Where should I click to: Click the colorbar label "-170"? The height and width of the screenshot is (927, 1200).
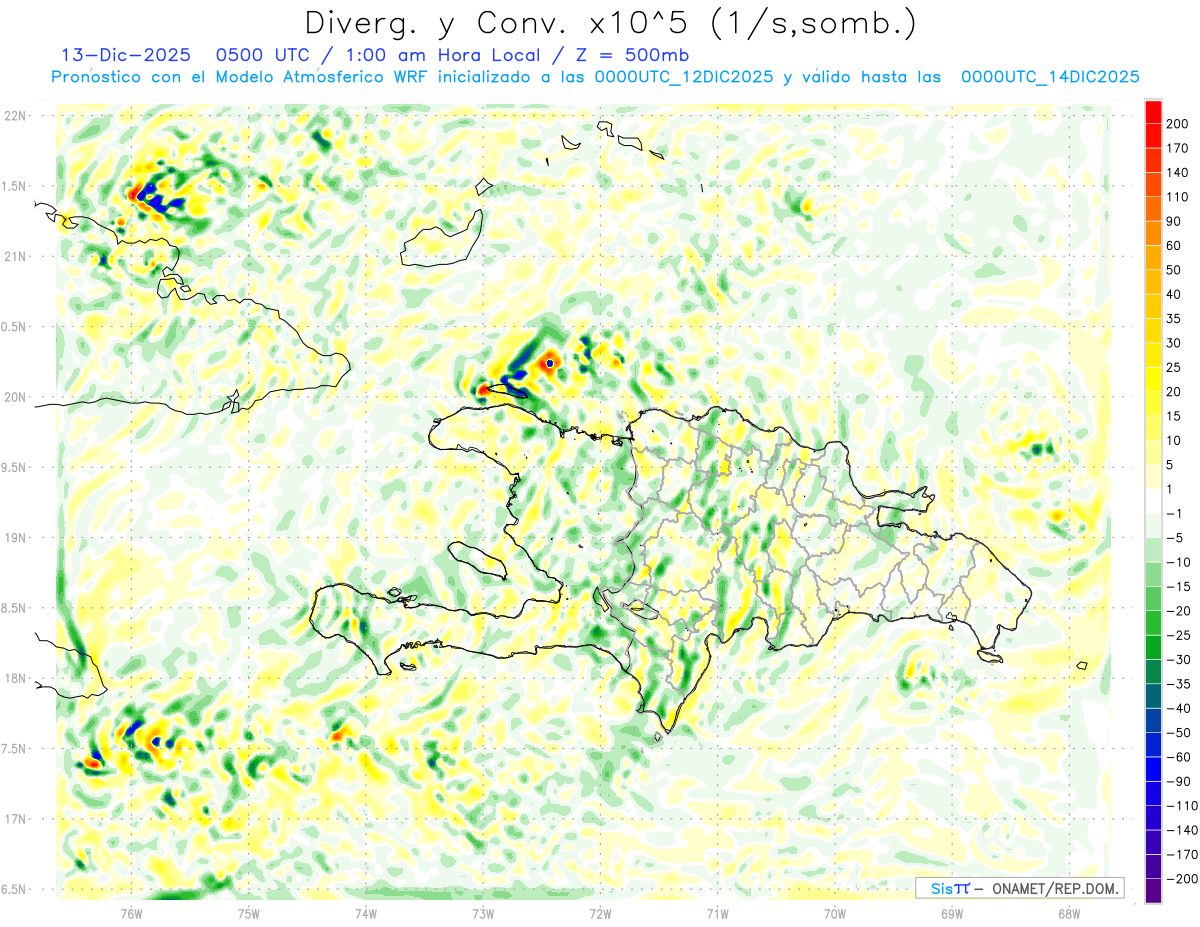1181,854
